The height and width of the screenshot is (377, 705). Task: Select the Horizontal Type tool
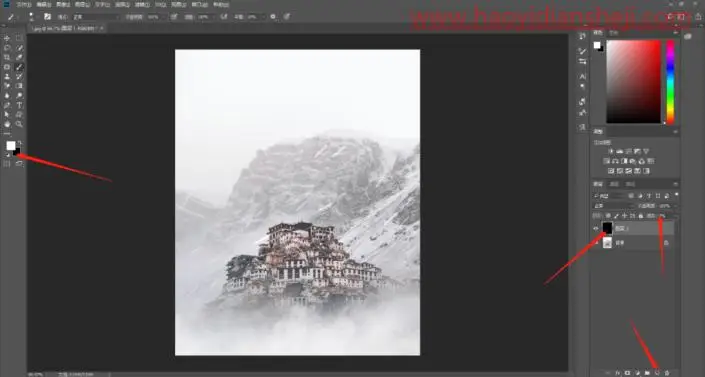[x=19, y=105]
